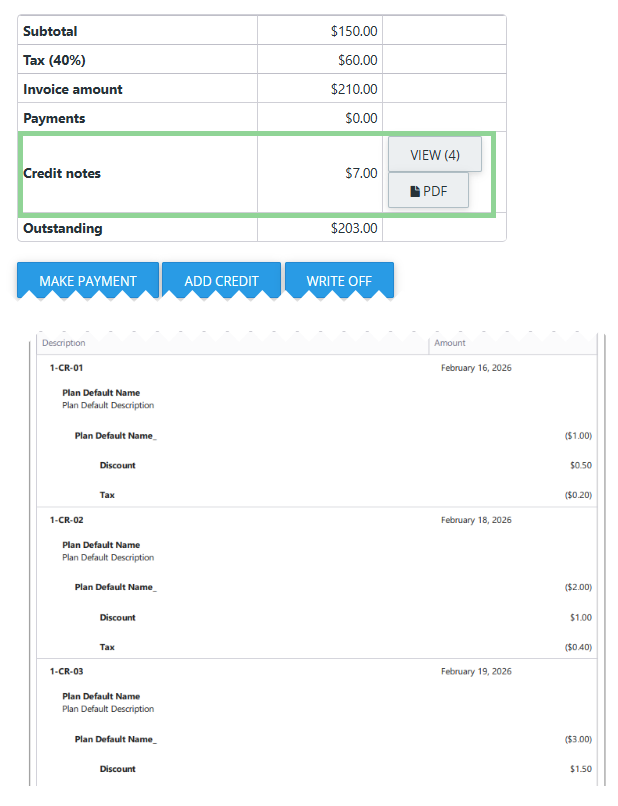Select credit note 1-CR-03
This screenshot has height=806, width=618.
point(66,671)
